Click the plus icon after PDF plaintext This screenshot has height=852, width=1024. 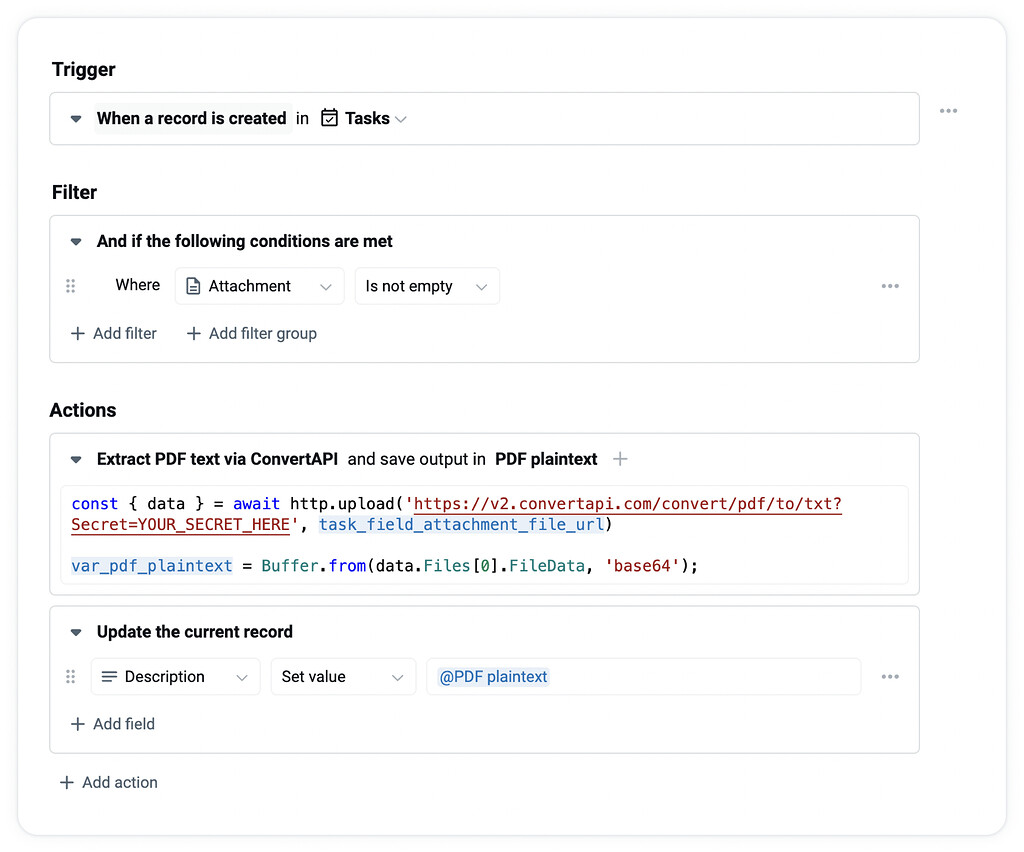pyautogui.click(x=620, y=459)
